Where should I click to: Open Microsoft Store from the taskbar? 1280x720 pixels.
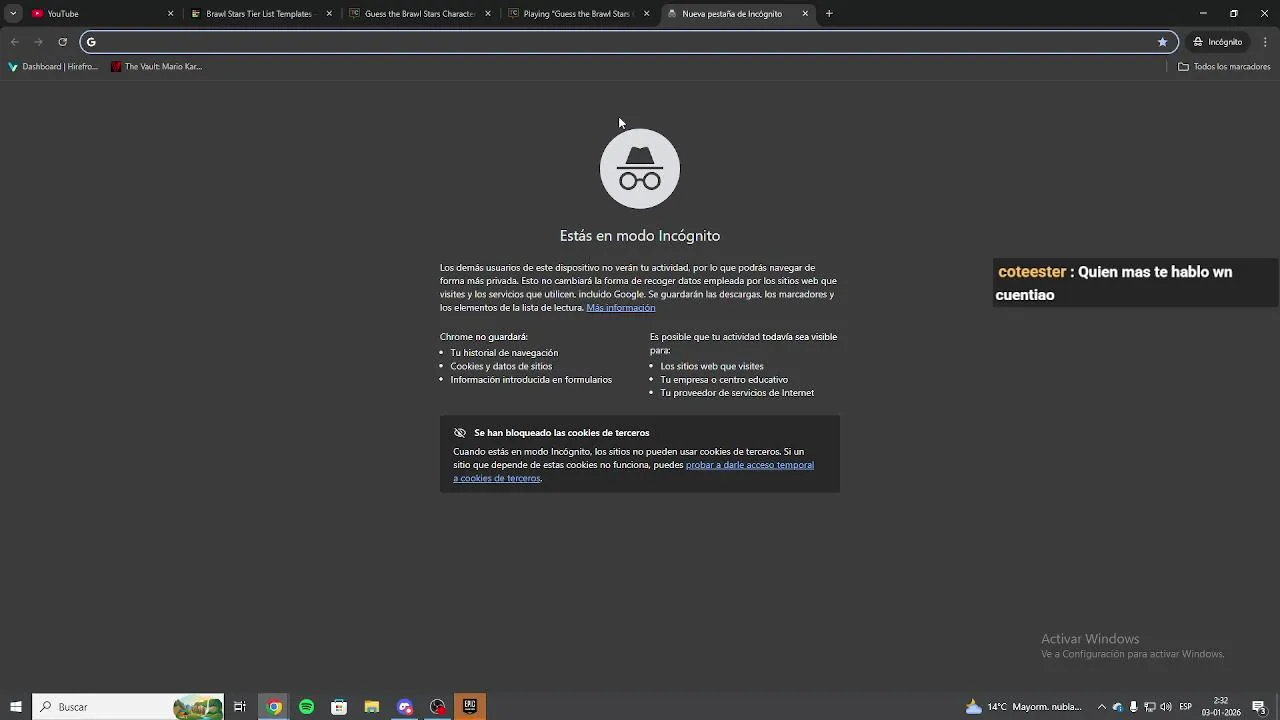click(x=339, y=707)
